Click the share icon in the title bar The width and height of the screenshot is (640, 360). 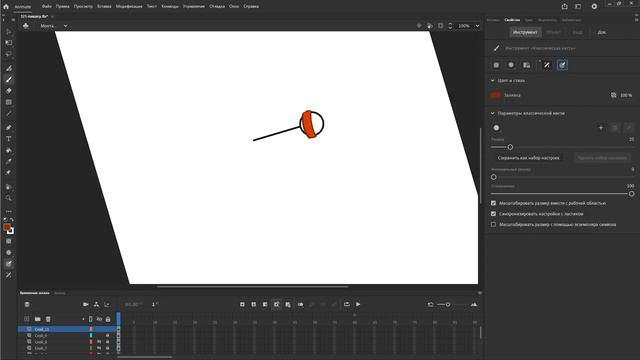point(564,7)
